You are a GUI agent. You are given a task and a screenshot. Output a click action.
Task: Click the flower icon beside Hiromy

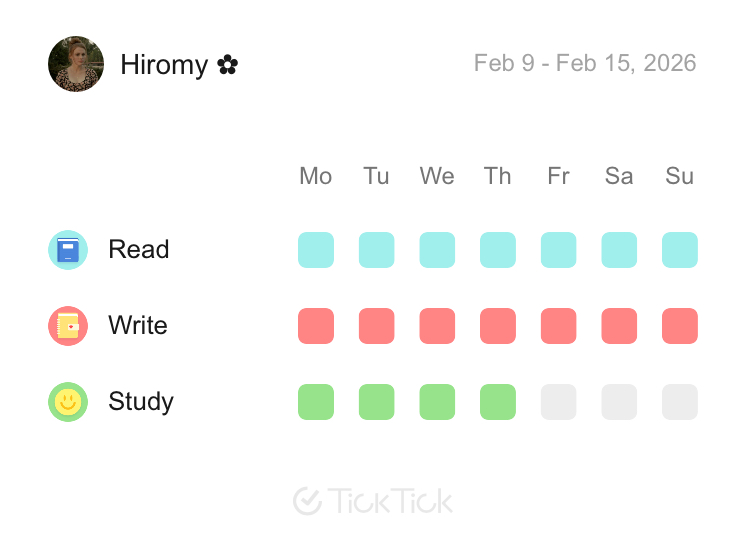pyautogui.click(x=228, y=66)
